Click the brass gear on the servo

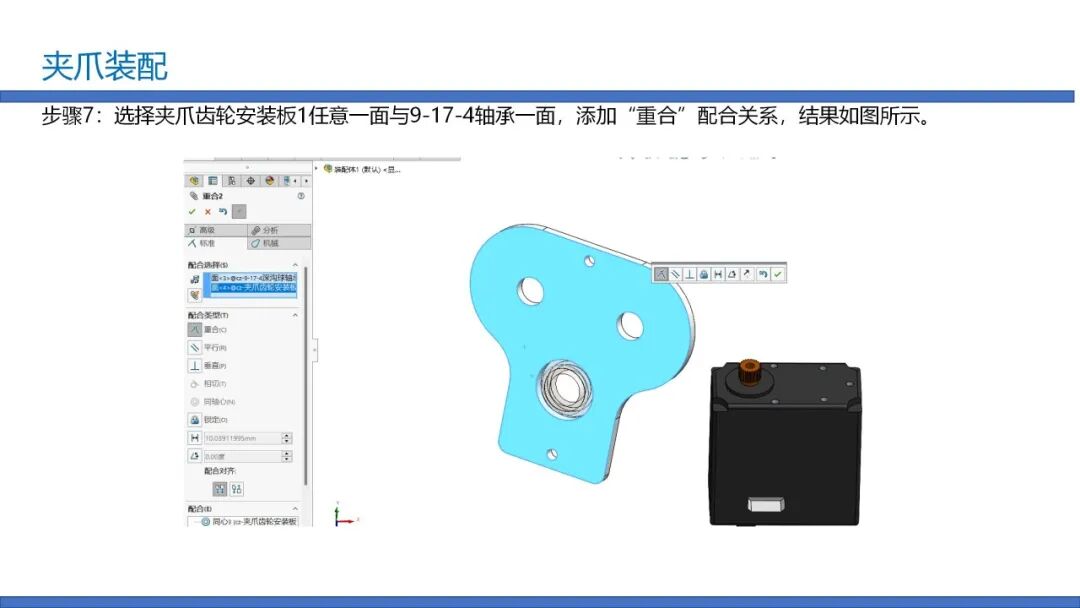[x=749, y=372]
